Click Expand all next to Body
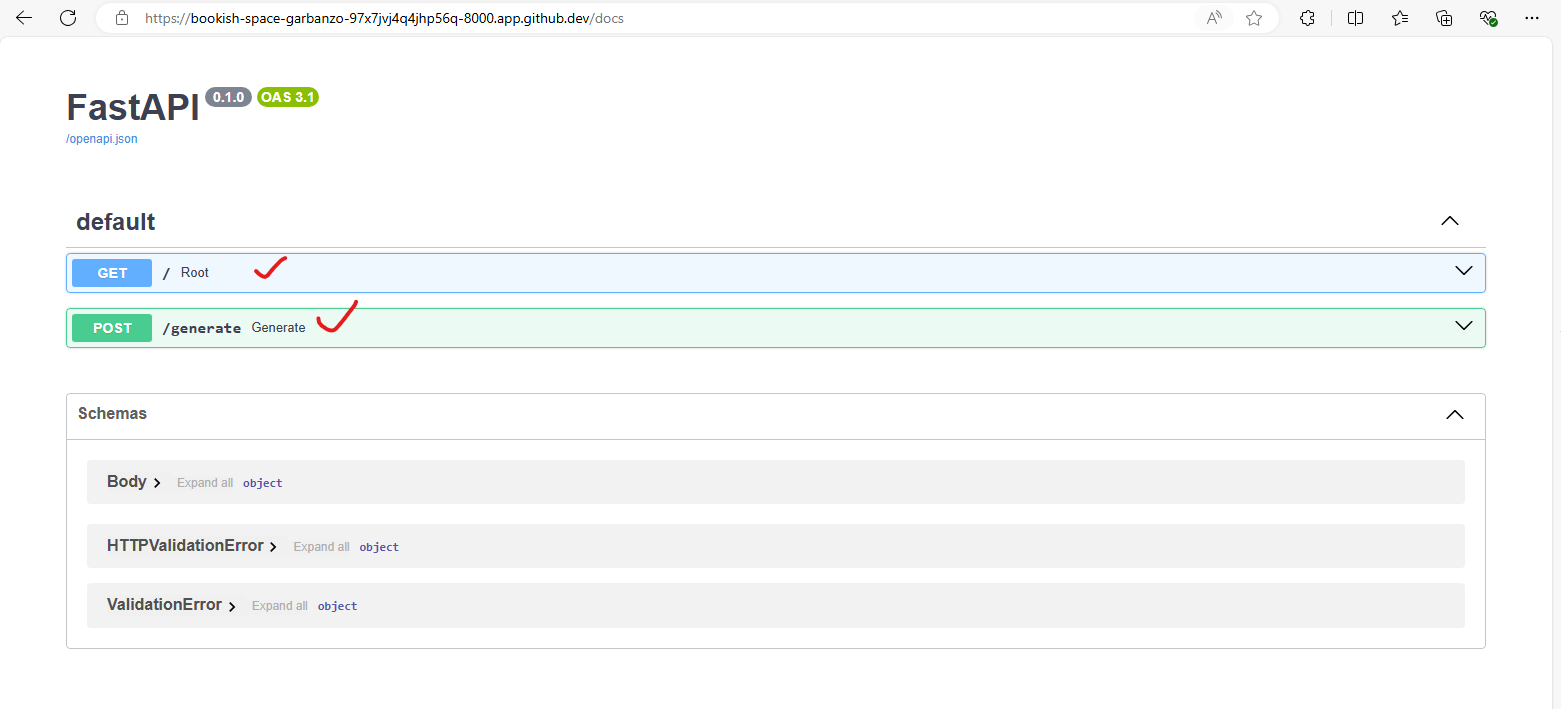The width and height of the screenshot is (1561, 709). (x=205, y=483)
